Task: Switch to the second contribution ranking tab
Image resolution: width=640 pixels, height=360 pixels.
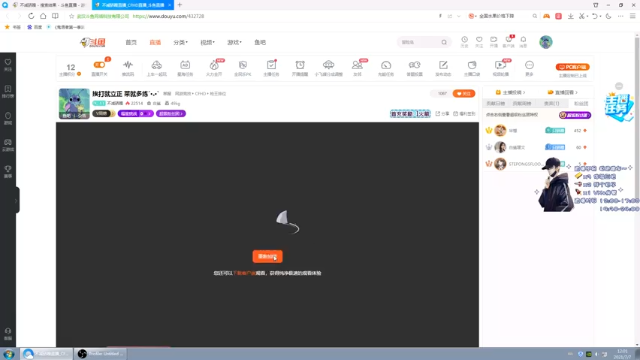Action: pos(522,104)
